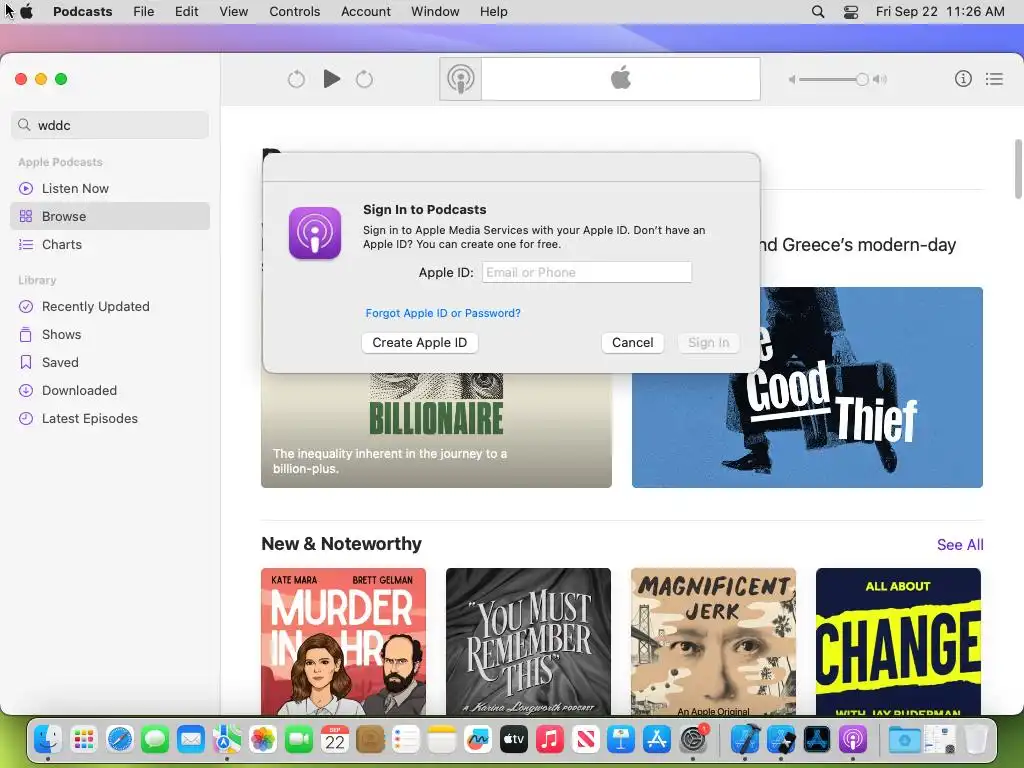Open Recently Updated in the Library
Image resolution: width=1024 pixels, height=768 pixels.
click(x=110, y=306)
